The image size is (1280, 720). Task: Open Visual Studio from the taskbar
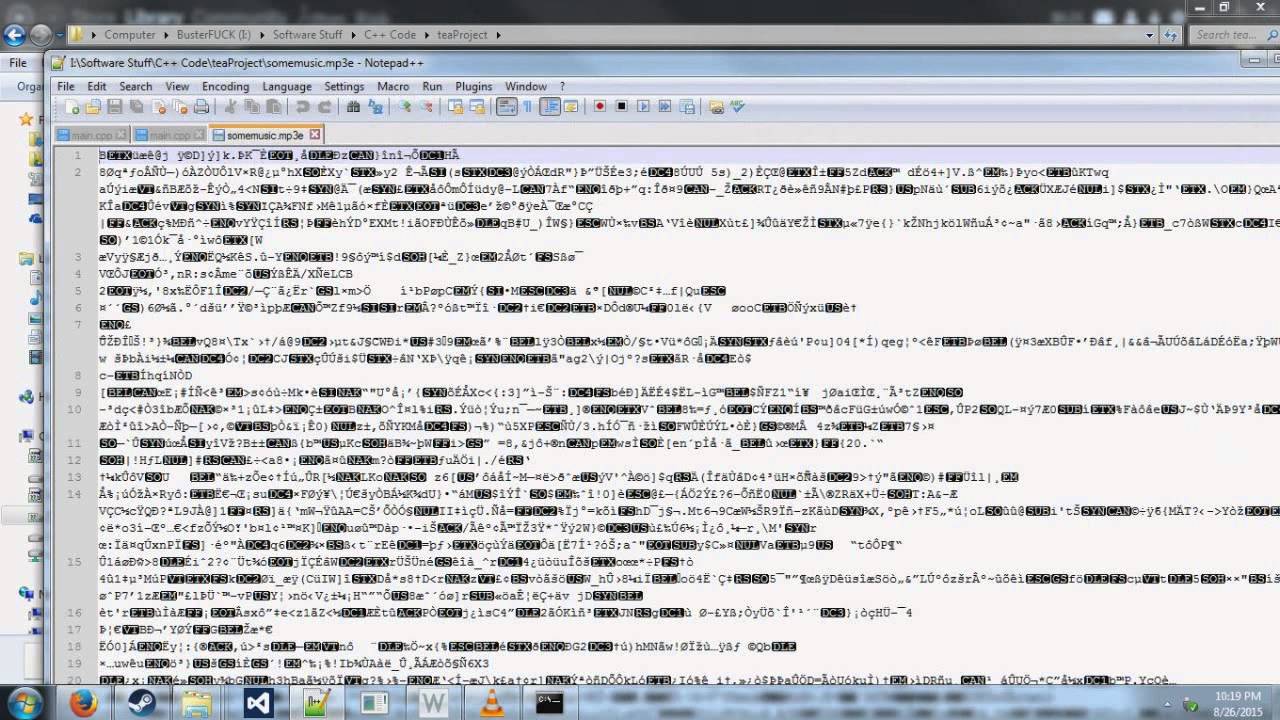click(x=260, y=703)
